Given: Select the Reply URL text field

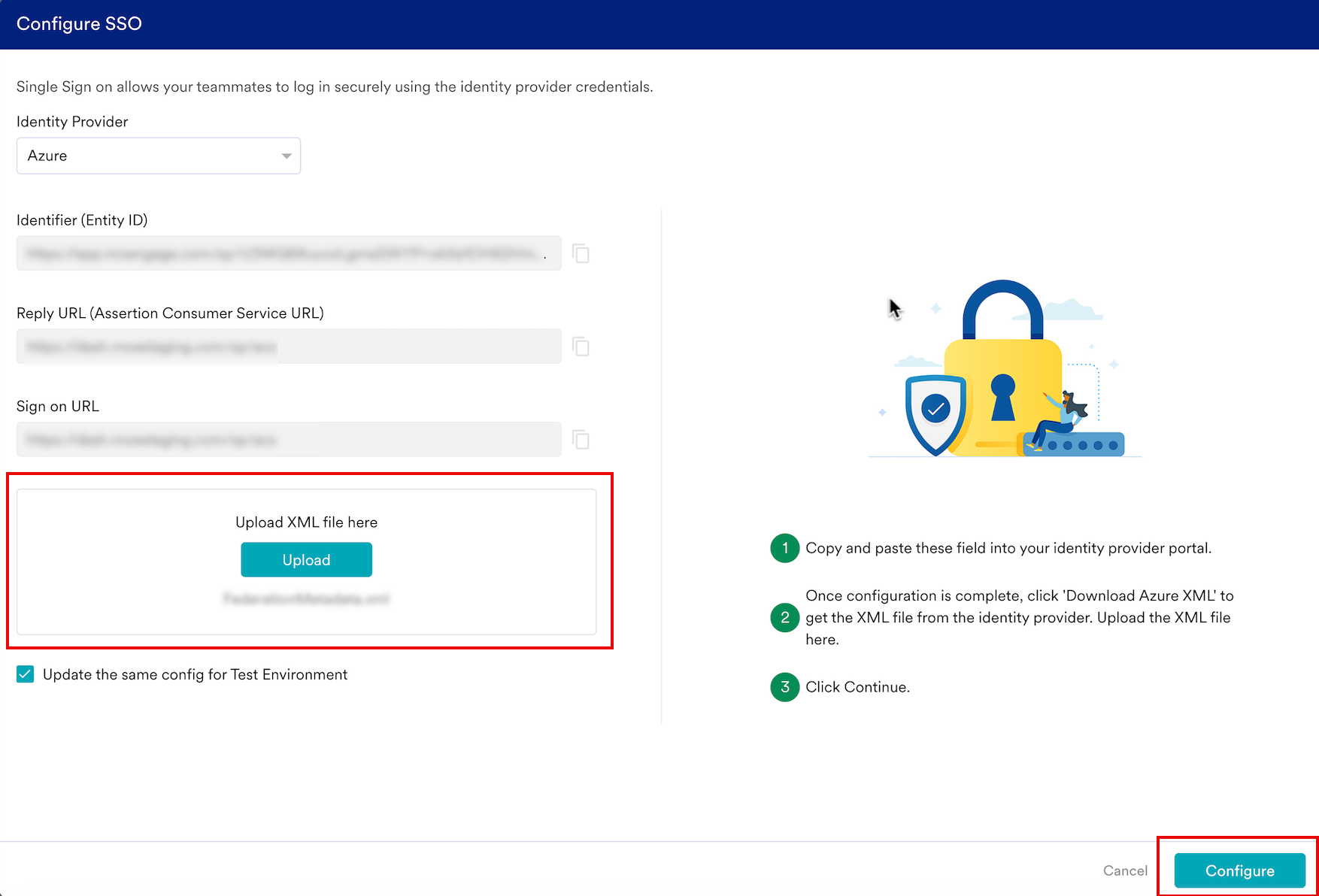Looking at the screenshot, I should coord(289,347).
